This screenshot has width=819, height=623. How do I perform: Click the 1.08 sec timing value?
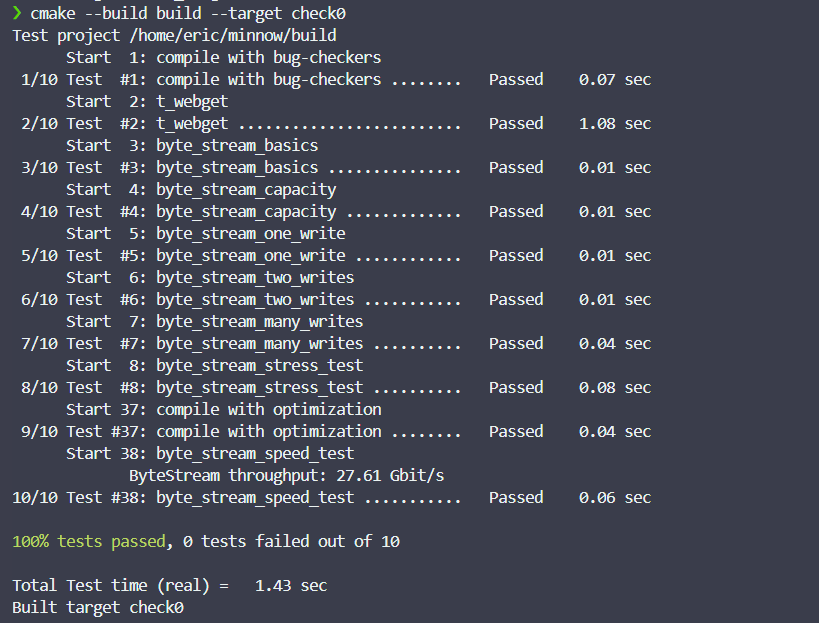coord(615,123)
